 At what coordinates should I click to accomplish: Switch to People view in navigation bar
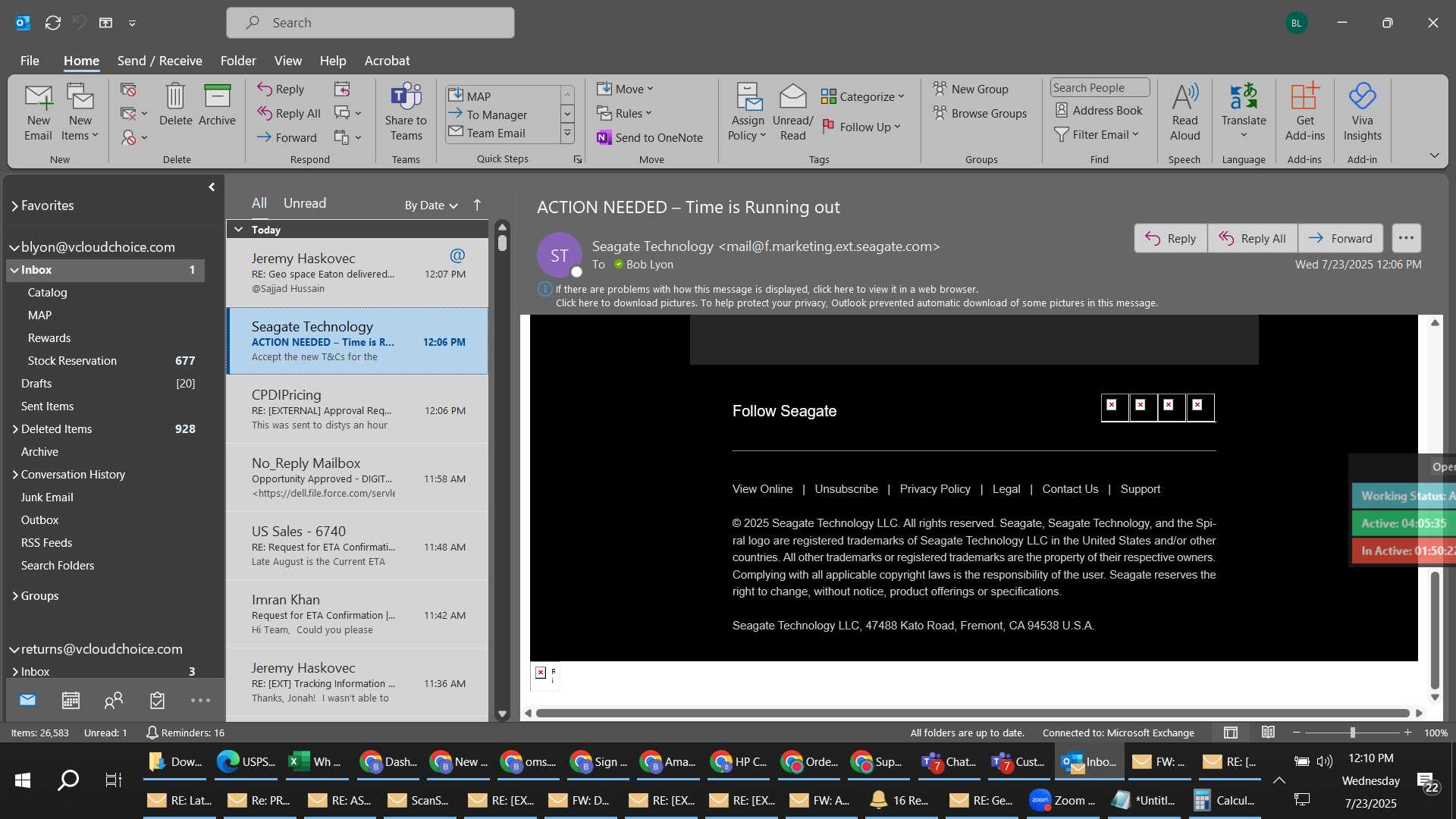tap(114, 700)
